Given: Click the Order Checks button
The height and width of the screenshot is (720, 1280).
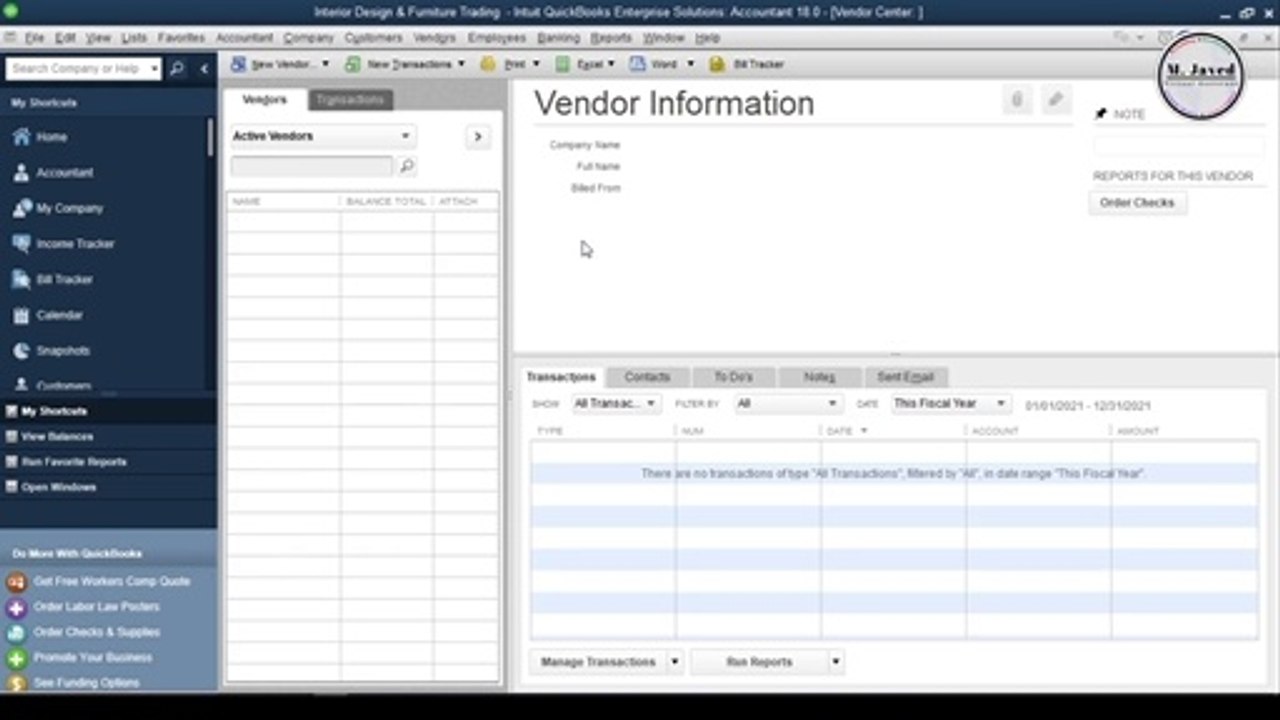Looking at the screenshot, I should (1137, 203).
